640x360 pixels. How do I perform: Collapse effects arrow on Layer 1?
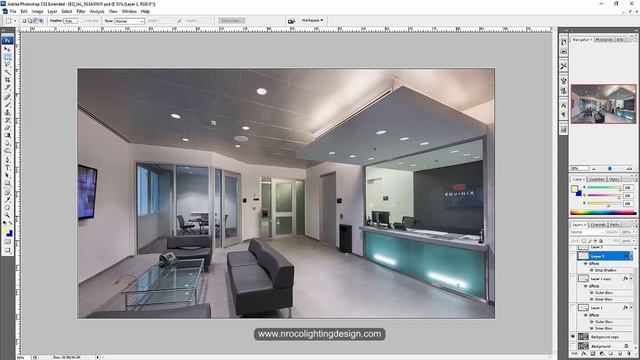[x=631, y=307]
